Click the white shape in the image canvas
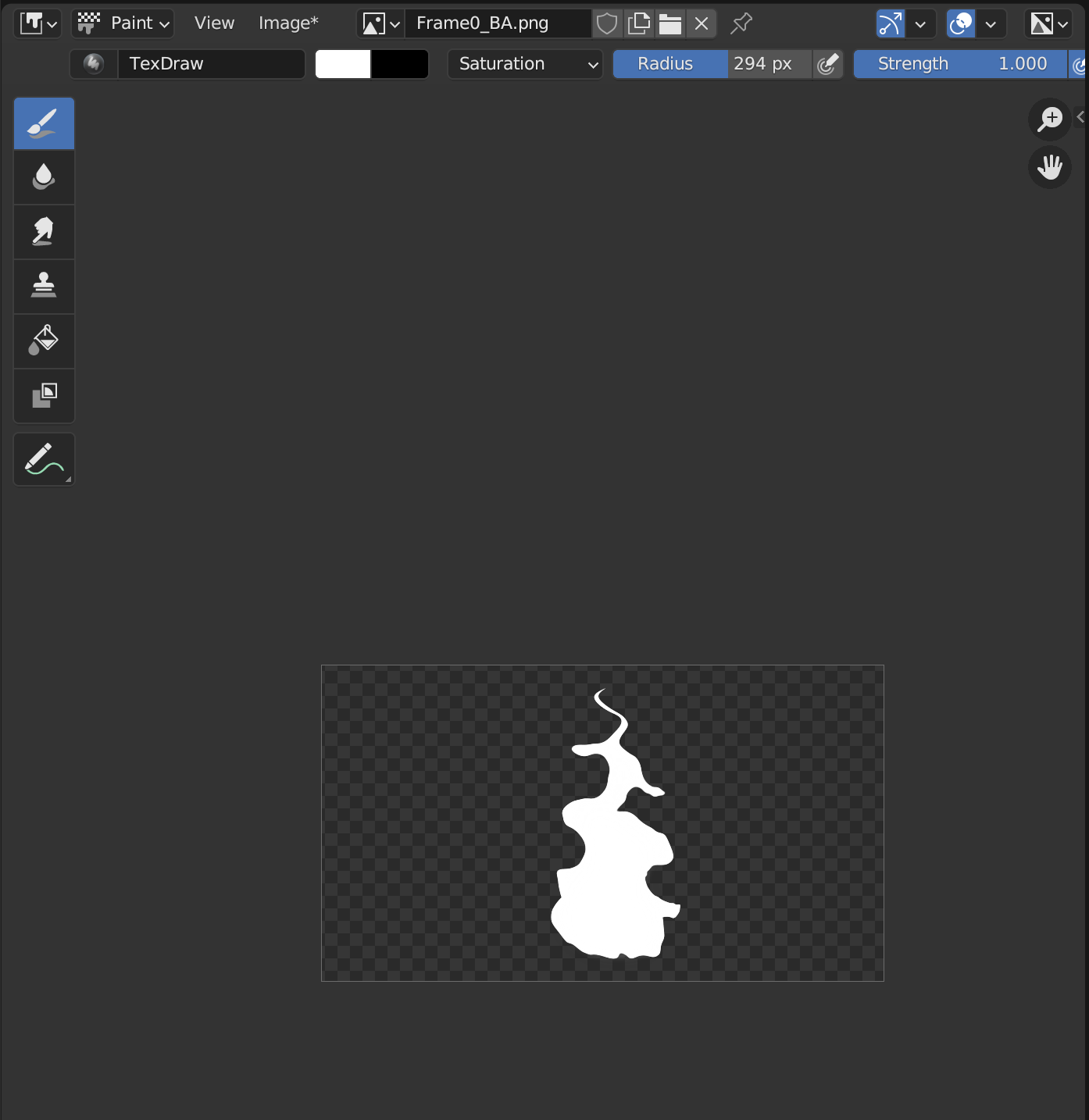 tap(617, 875)
